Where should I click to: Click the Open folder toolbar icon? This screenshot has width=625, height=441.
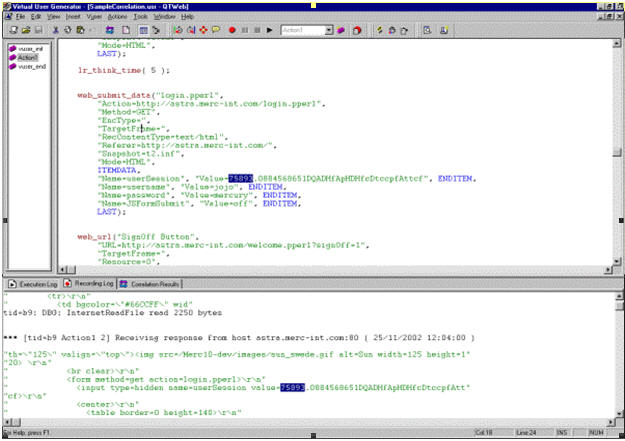[26, 30]
